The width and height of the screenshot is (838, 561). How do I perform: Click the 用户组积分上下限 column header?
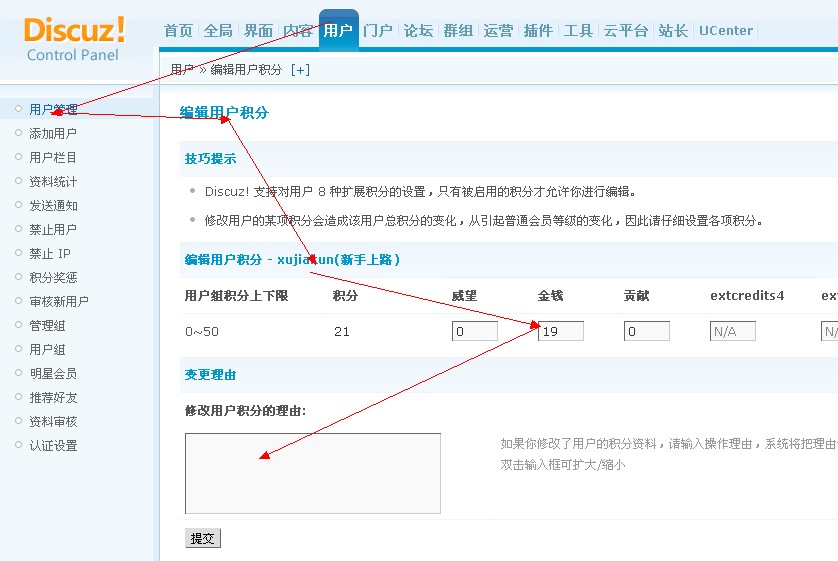click(x=237, y=295)
